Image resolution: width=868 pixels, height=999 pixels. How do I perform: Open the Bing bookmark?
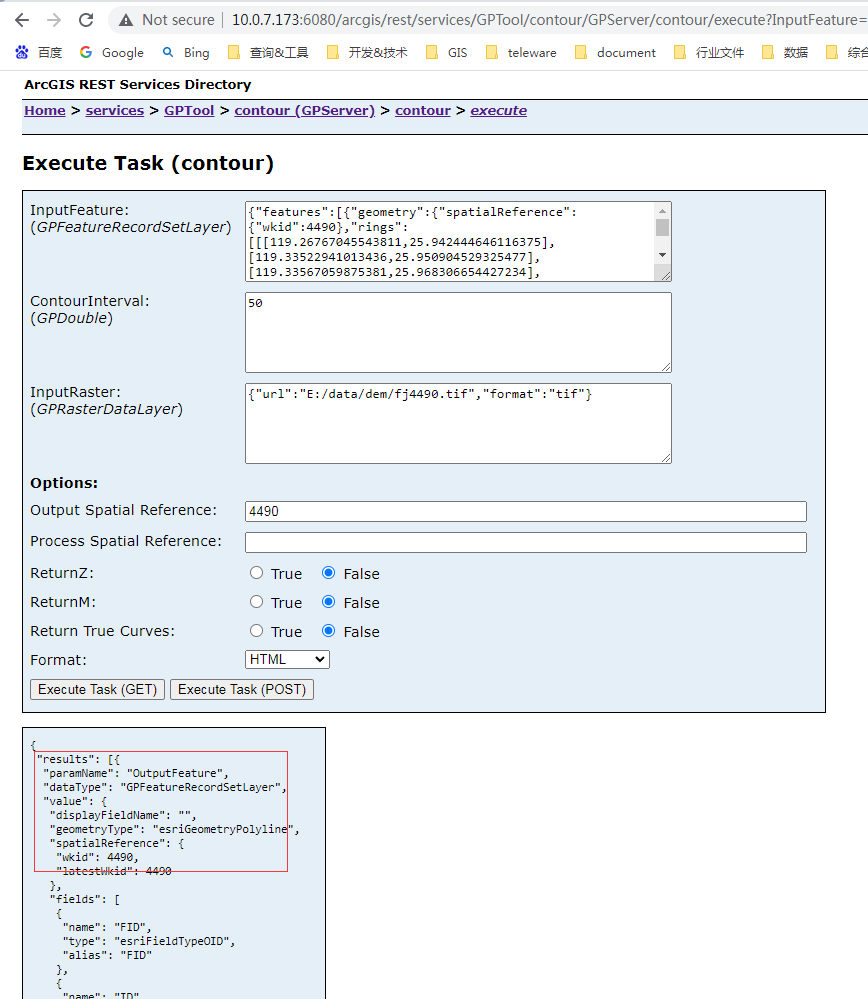tap(186, 52)
